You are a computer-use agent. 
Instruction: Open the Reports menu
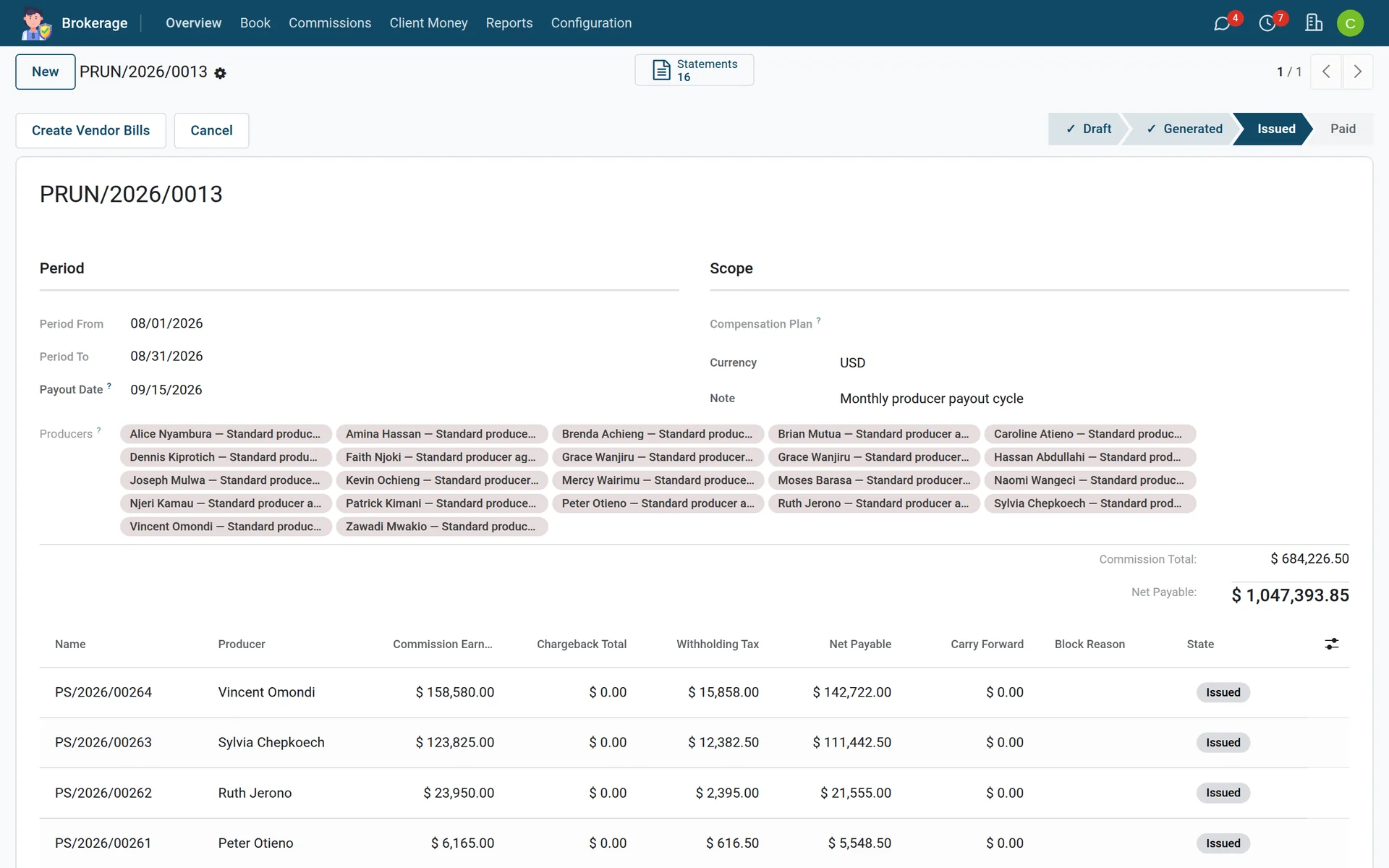click(509, 23)
